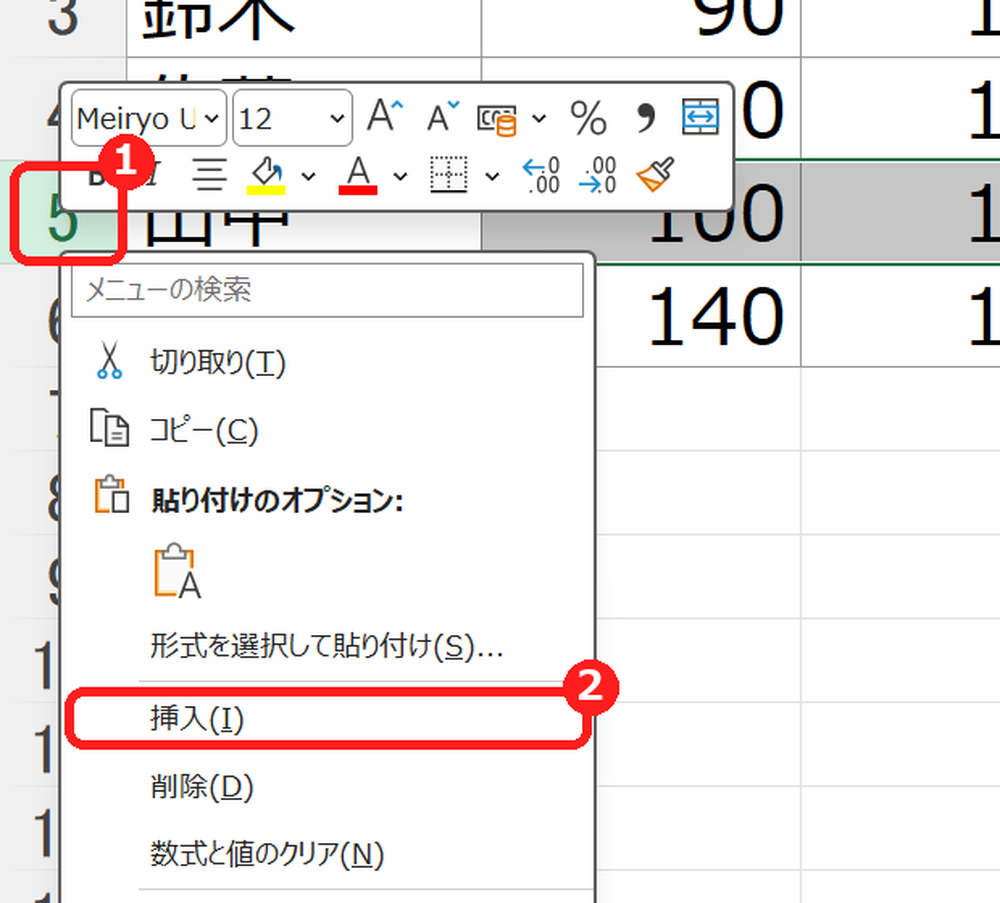This screenshot has height=903, width=1000.
Task: Open 形式を選択して貼り付け(S)... dialog
Action: pos(327,647)
